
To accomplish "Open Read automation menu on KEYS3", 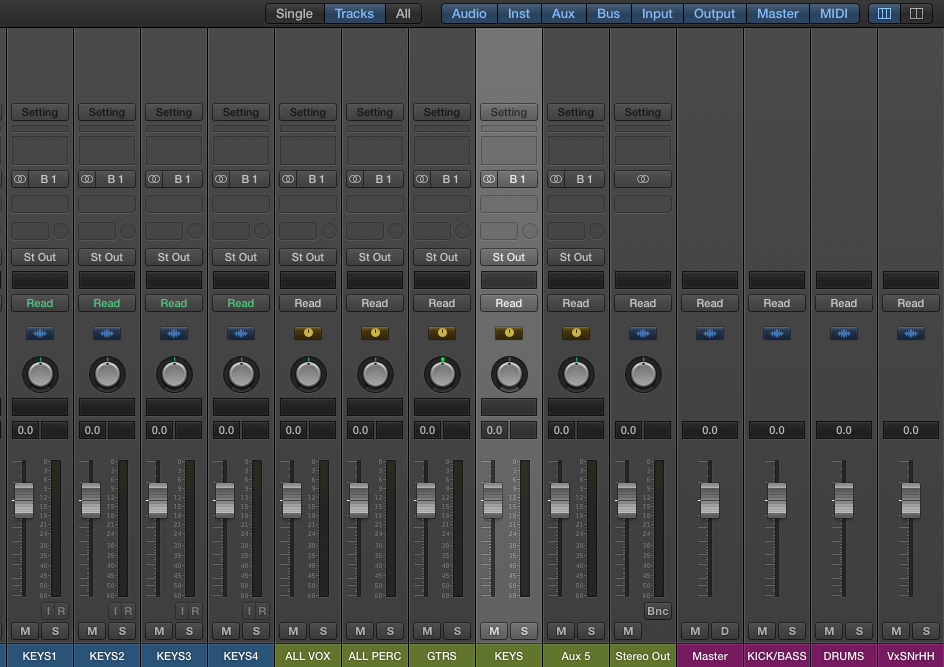I will click(174, 303).
